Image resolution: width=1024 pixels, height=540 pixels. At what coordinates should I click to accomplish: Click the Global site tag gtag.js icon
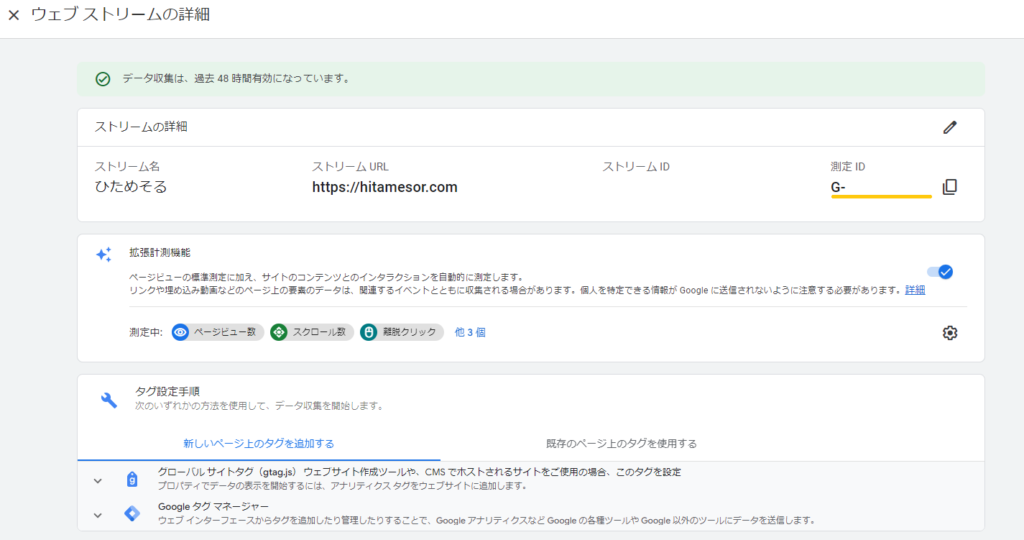click(132, 480)
